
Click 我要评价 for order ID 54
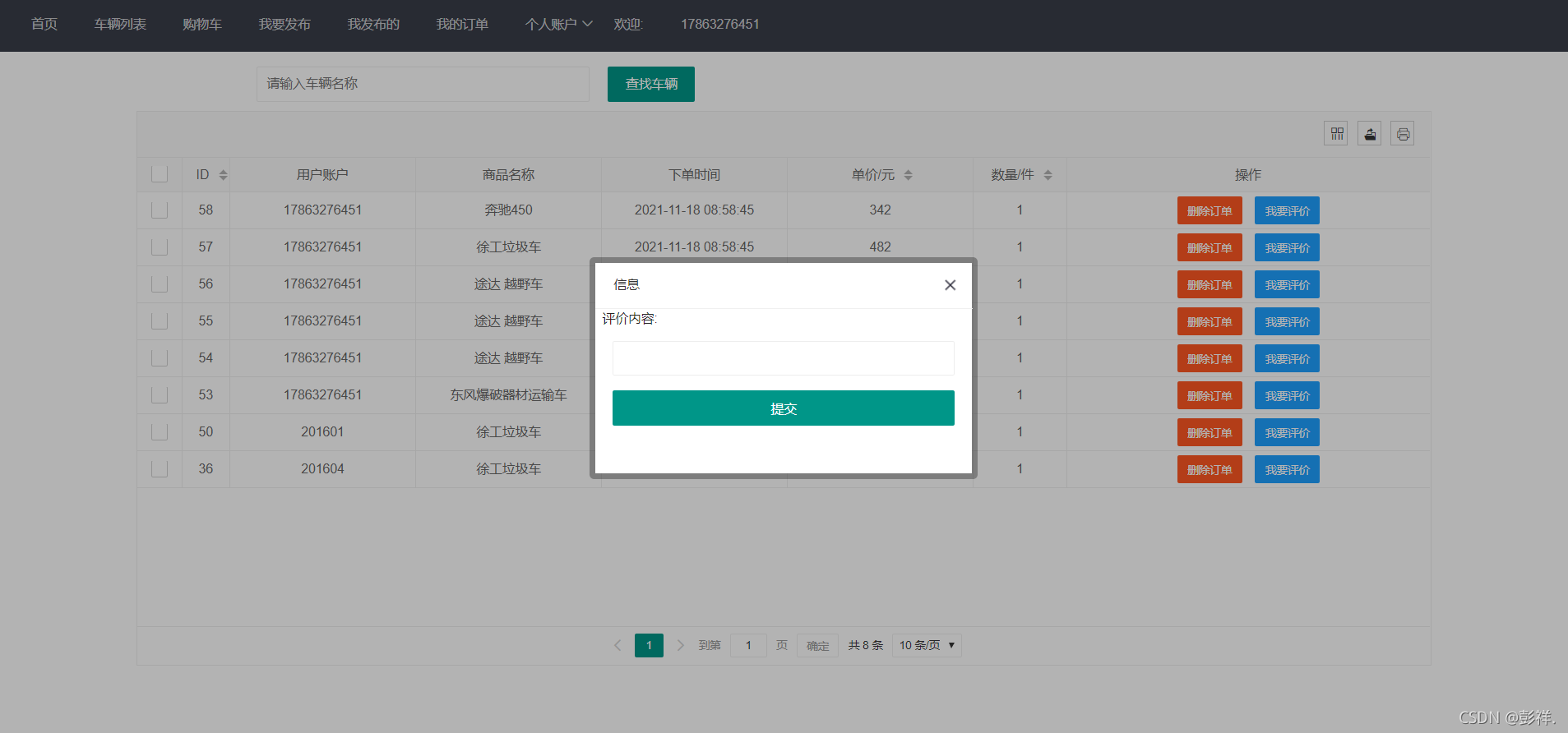click(x=1287, y=358)
